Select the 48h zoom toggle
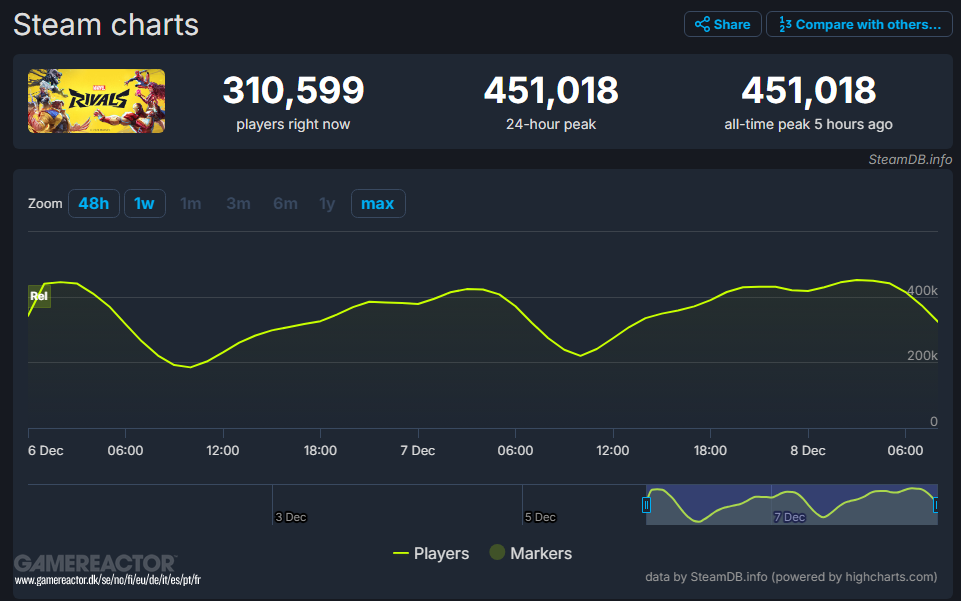The height and width of the screenshot is (601, 961). pyautogui.click(x=93, y=203)
